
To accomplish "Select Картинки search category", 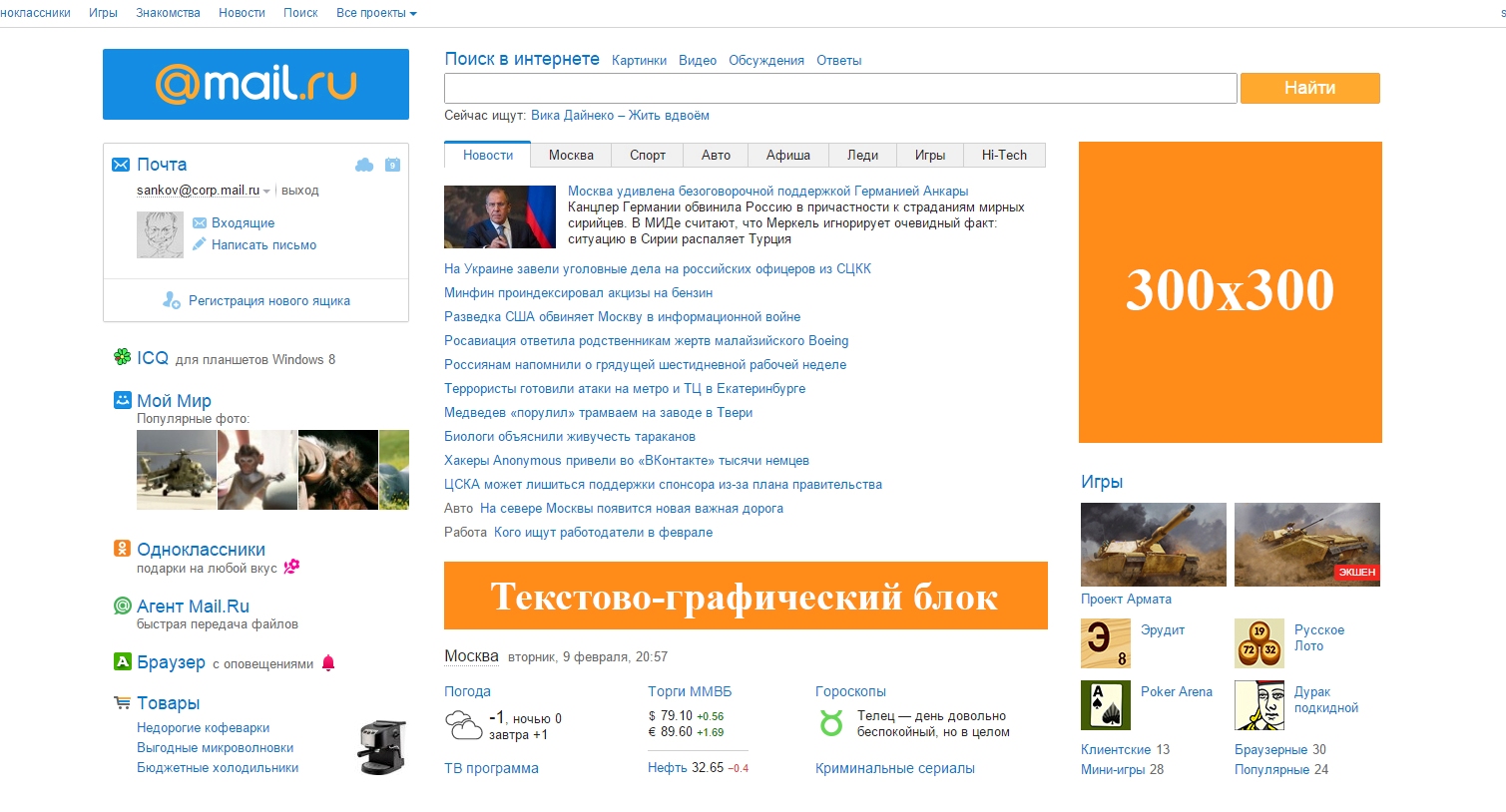I will click(639, 60).
